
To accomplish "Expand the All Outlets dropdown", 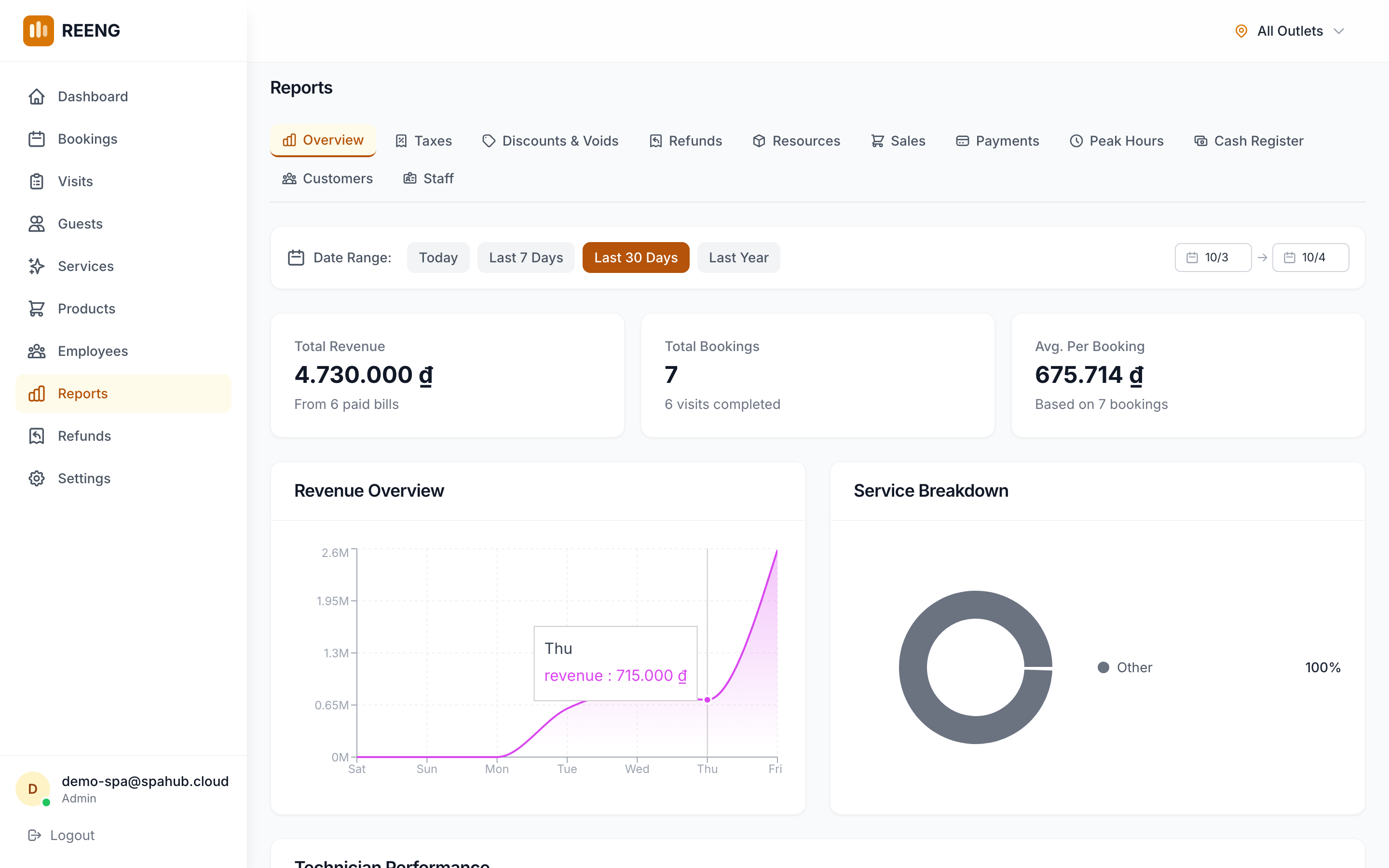I will [1290, 30].
